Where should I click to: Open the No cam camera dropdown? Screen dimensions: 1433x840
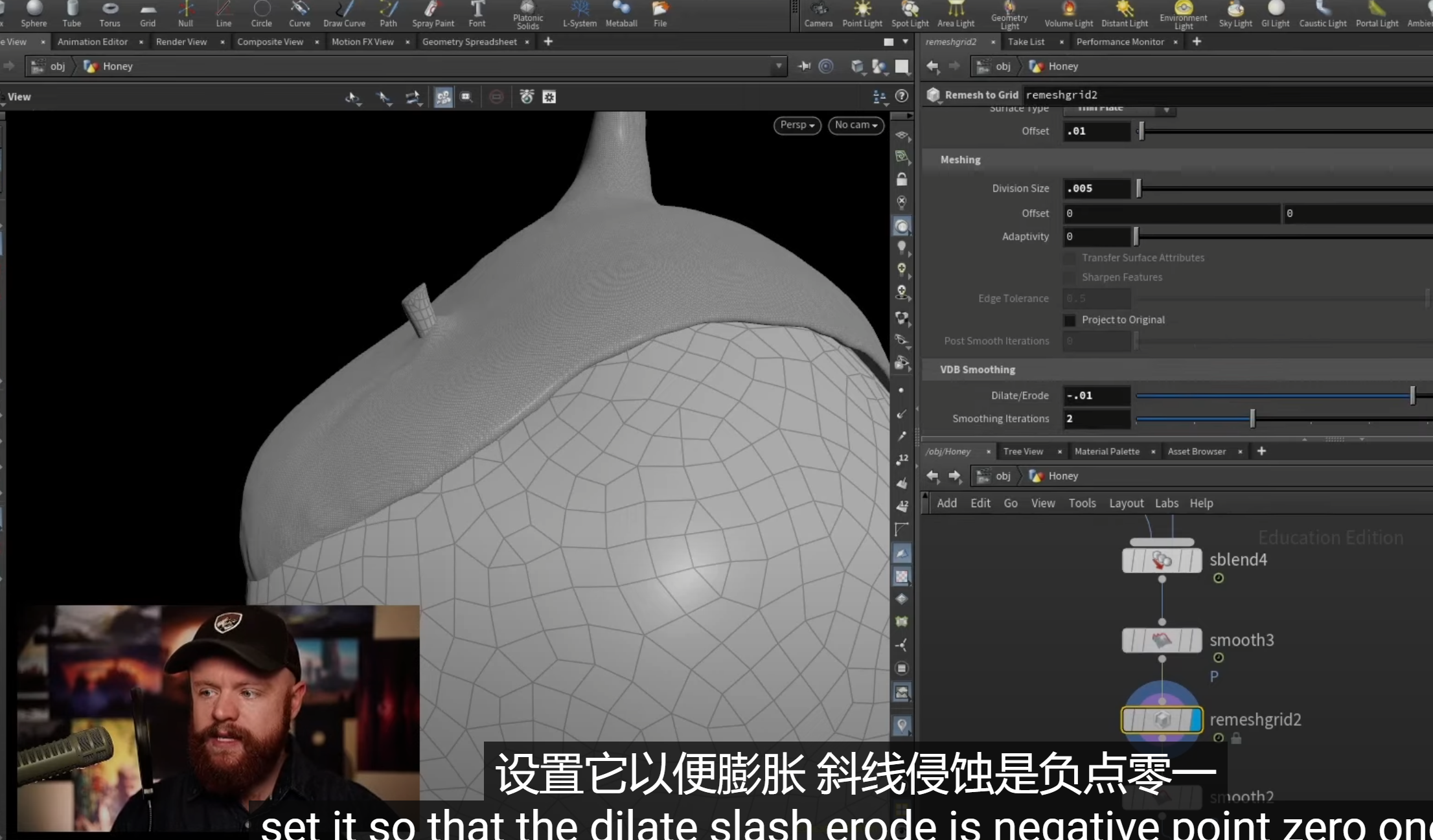point(856,125)
